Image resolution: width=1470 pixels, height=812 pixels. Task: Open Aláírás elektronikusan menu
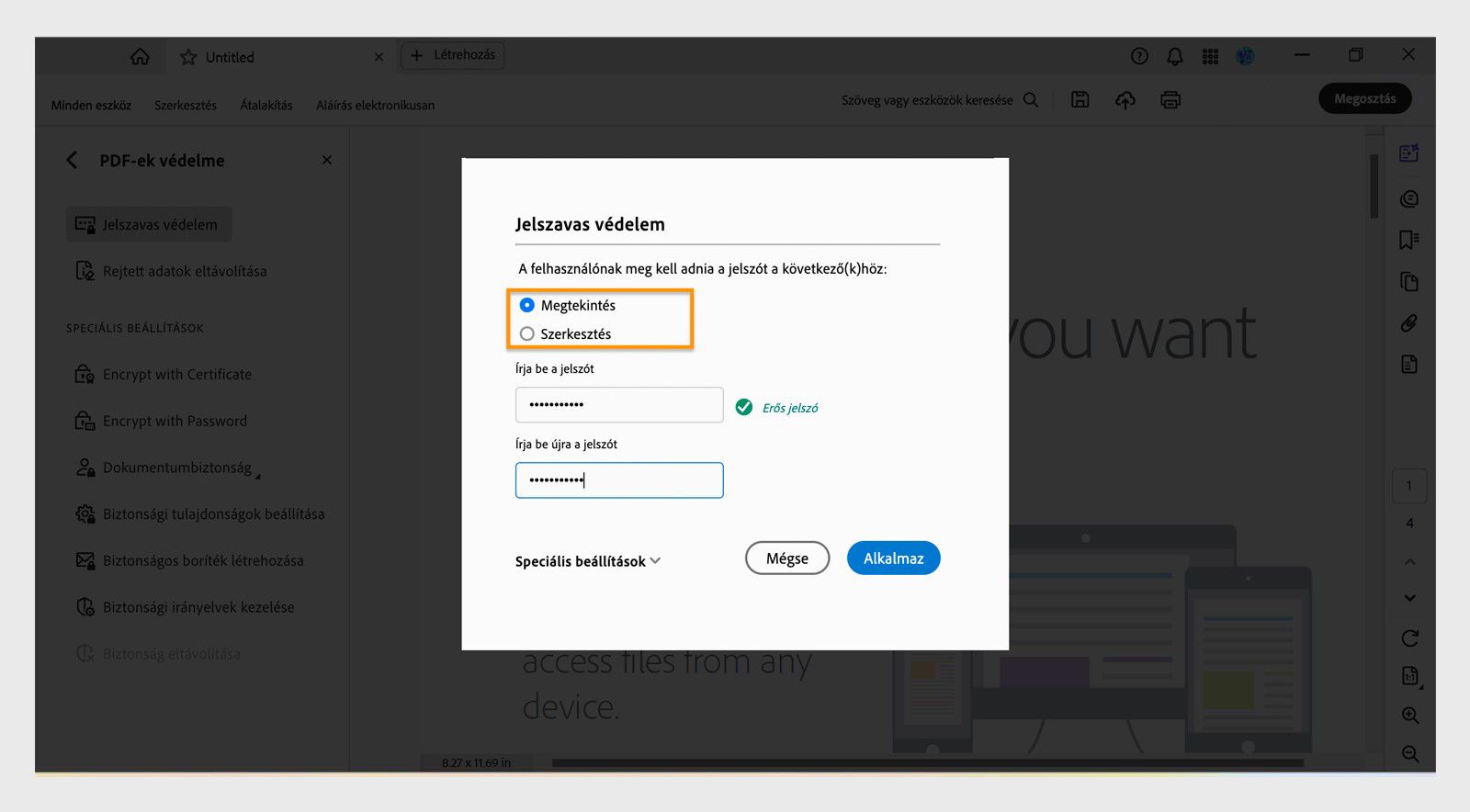(375, 105)
